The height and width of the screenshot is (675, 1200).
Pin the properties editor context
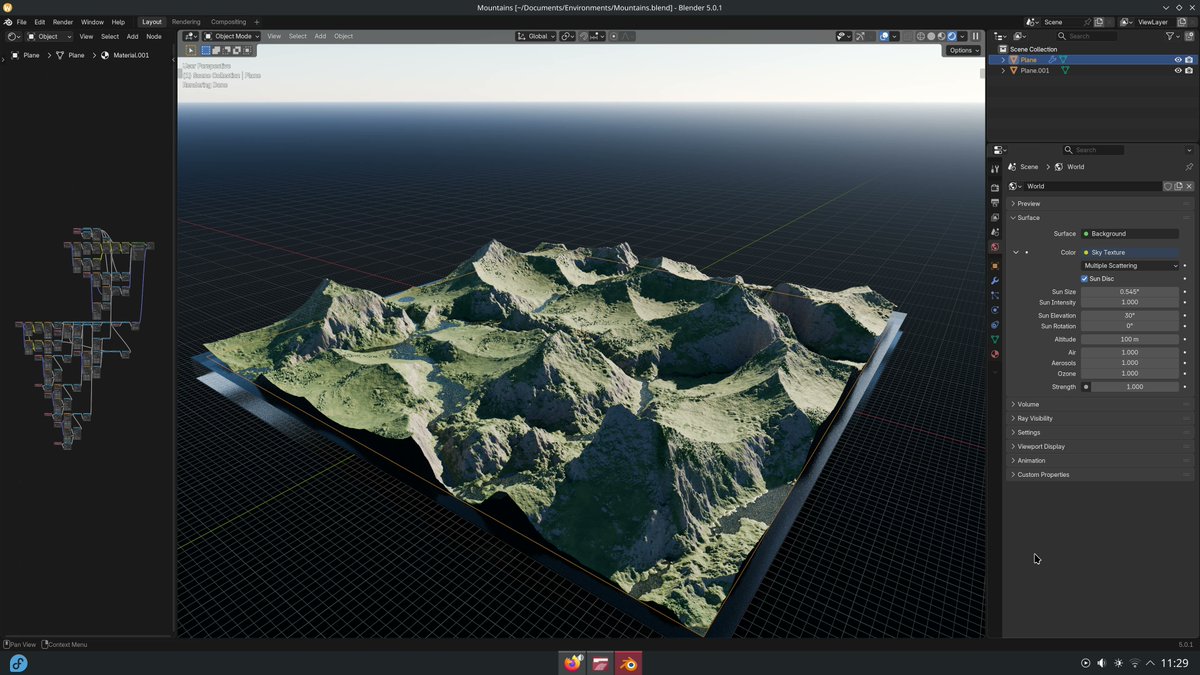pyautogui.click(x=1189, y=167)
